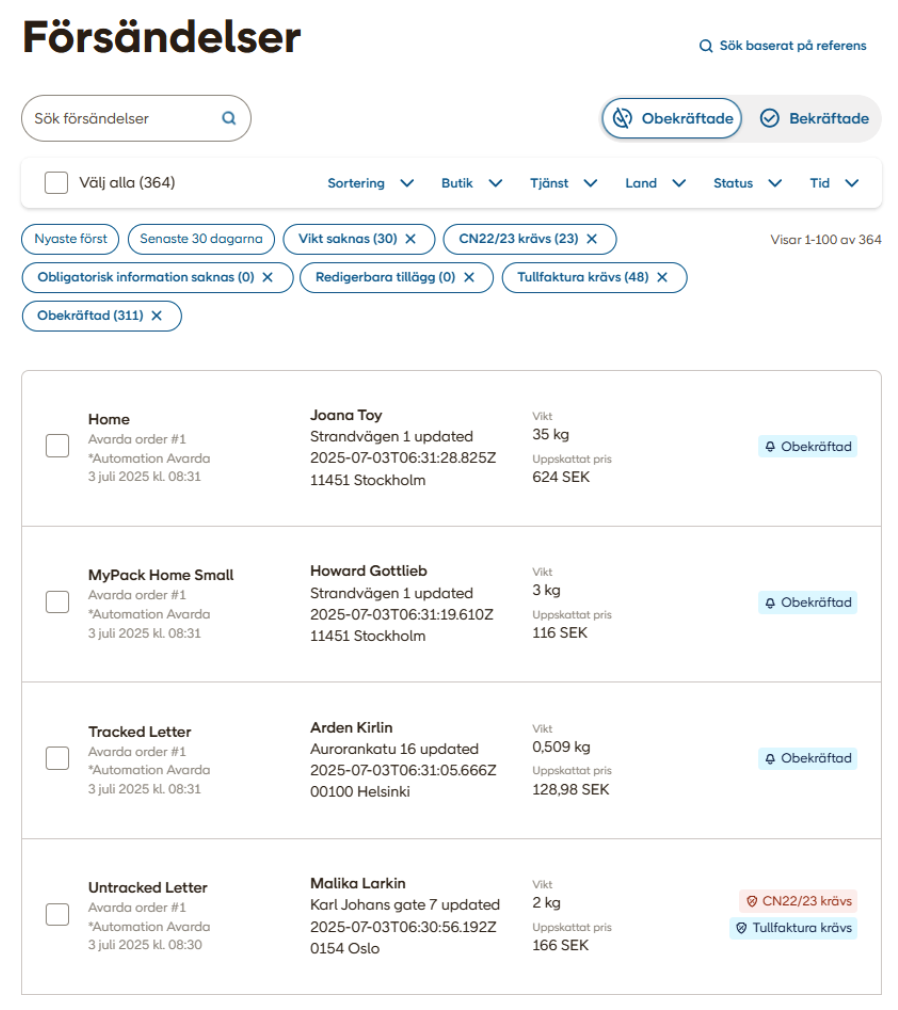Click shield icon on CN22/23 krävs badge
The width and height of the screenshot is (898, 1010).
click(752, 901)
